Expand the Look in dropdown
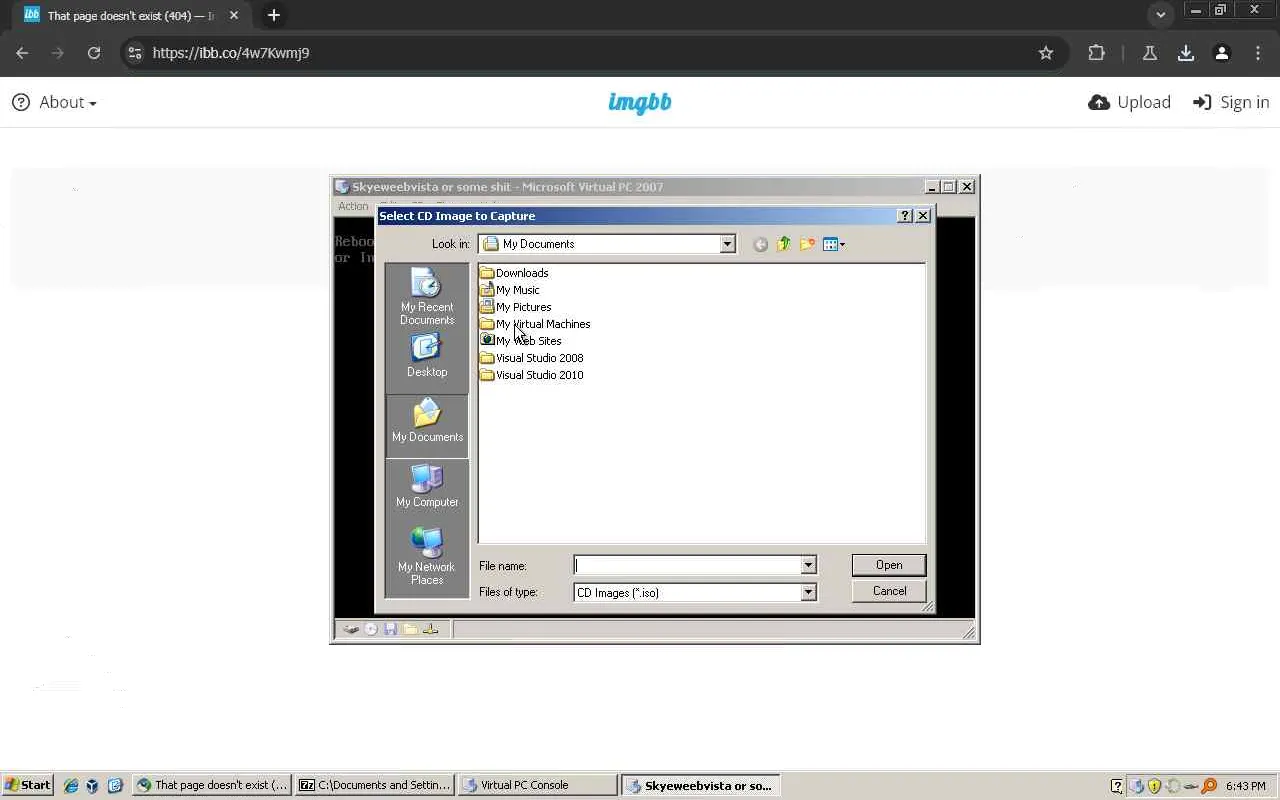The image size is (1280, 800). [727, 244]
